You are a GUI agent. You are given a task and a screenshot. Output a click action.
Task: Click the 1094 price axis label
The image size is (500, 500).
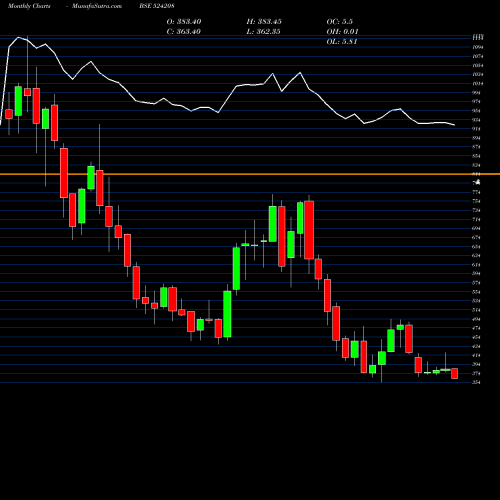478,47
